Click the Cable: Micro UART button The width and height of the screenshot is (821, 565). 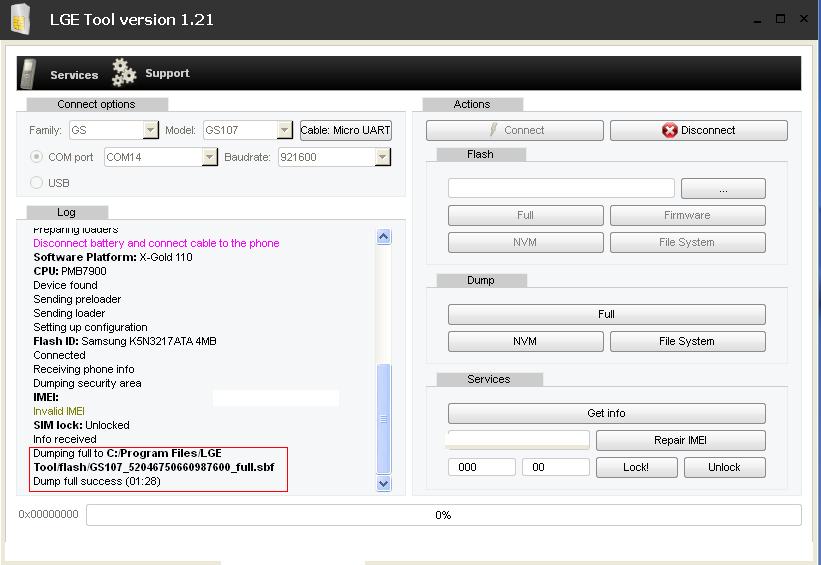[345, 130]
